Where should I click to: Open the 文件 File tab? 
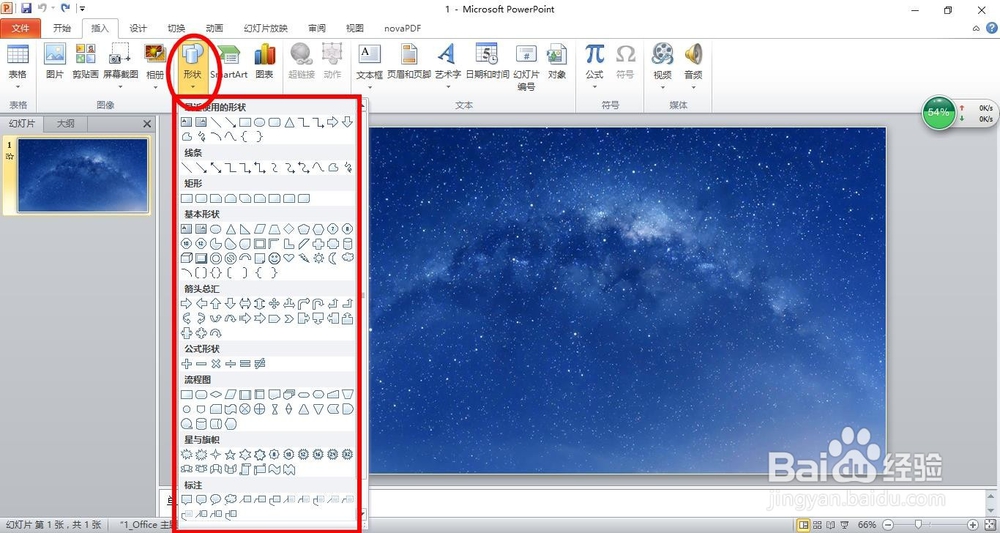20,28
